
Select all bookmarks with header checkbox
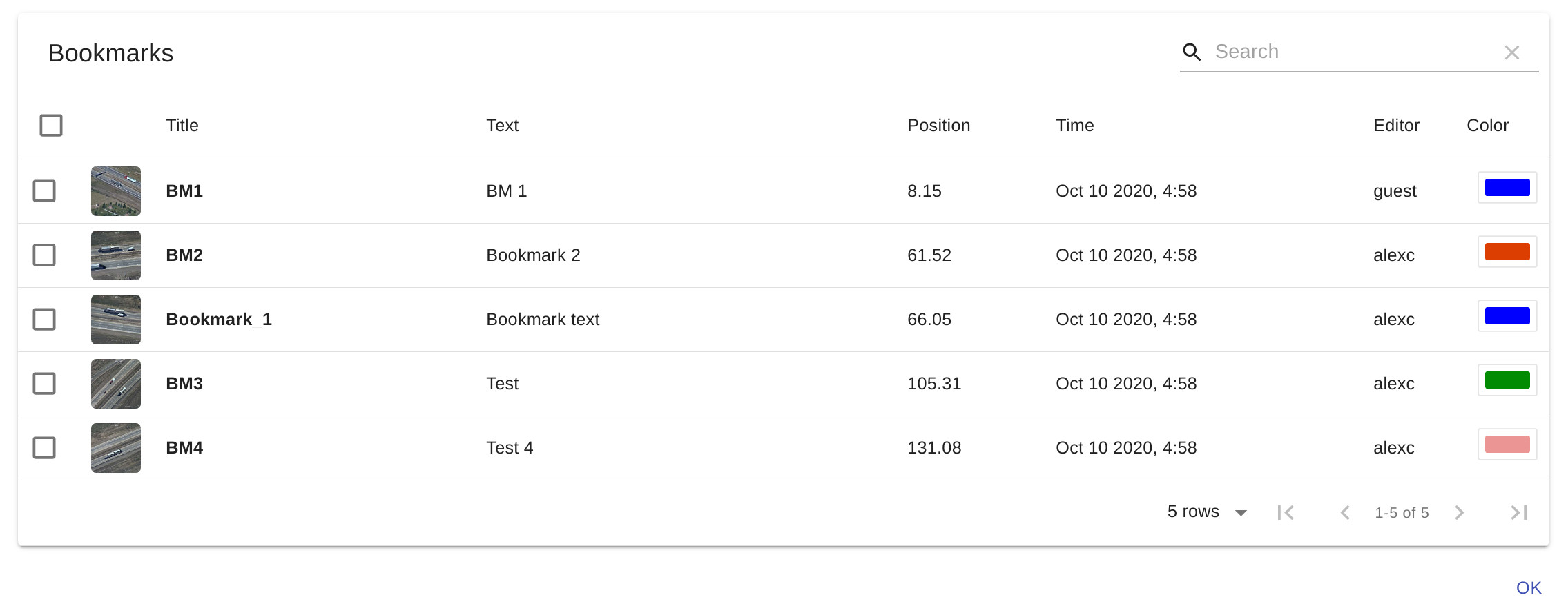(51, 126)
